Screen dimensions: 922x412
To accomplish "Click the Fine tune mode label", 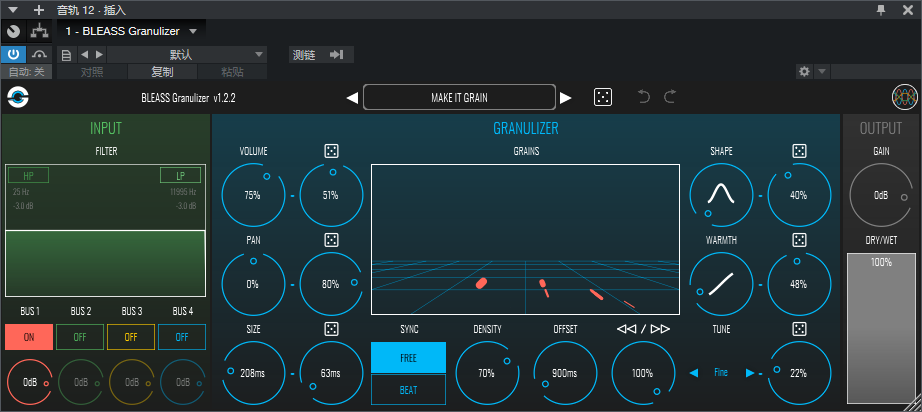I will [721, 372].
